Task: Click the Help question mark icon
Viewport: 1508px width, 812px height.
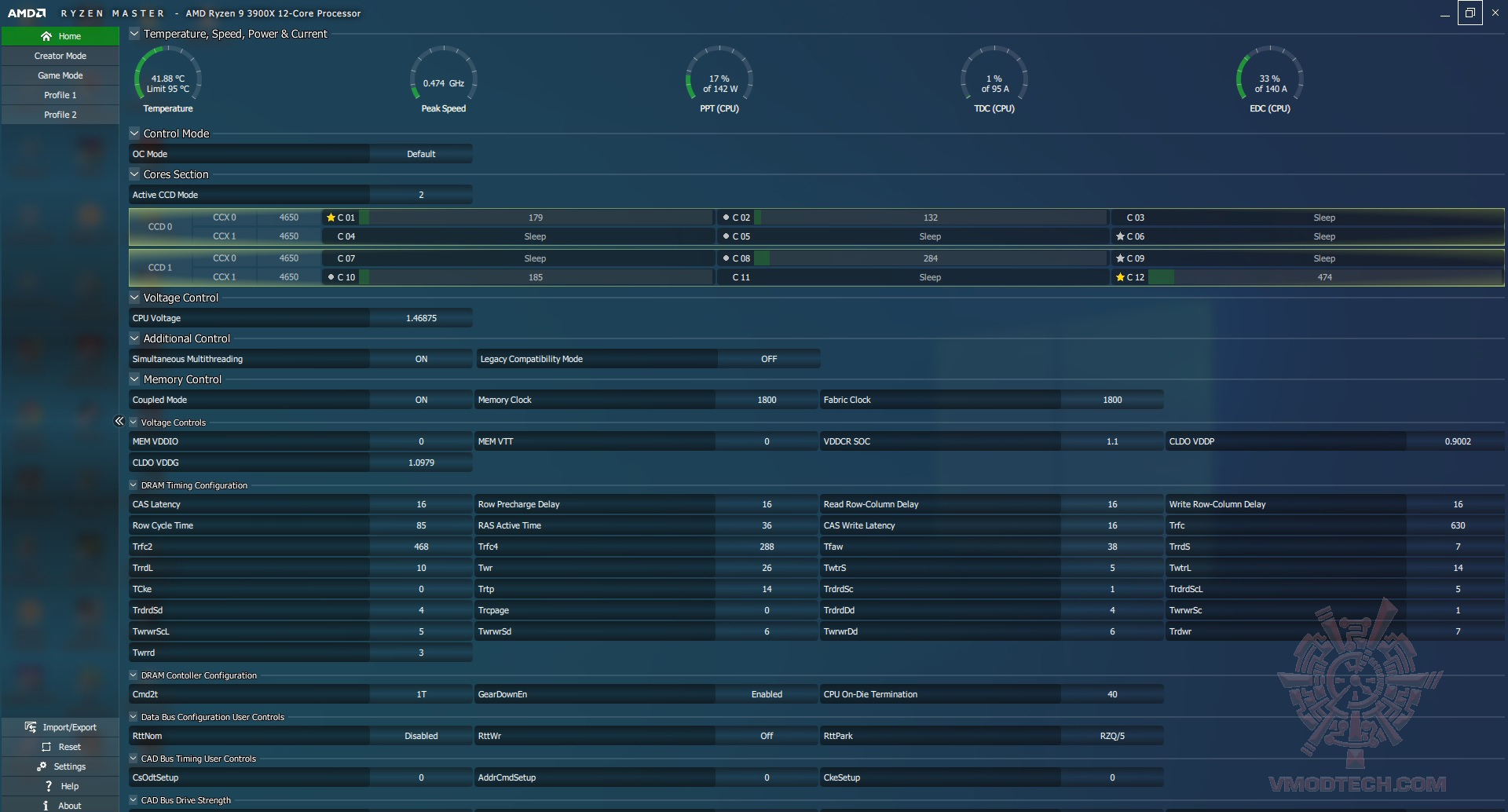Action: (49, 786)
